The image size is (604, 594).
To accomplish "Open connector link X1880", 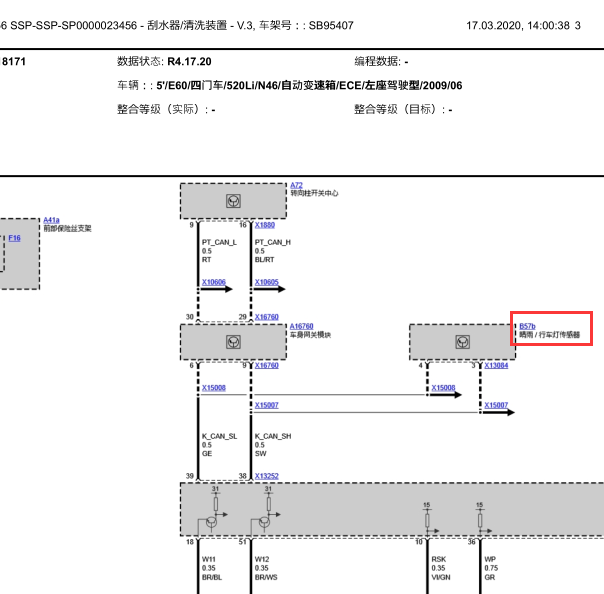I will pyautogui.click(x=265, y=225).
